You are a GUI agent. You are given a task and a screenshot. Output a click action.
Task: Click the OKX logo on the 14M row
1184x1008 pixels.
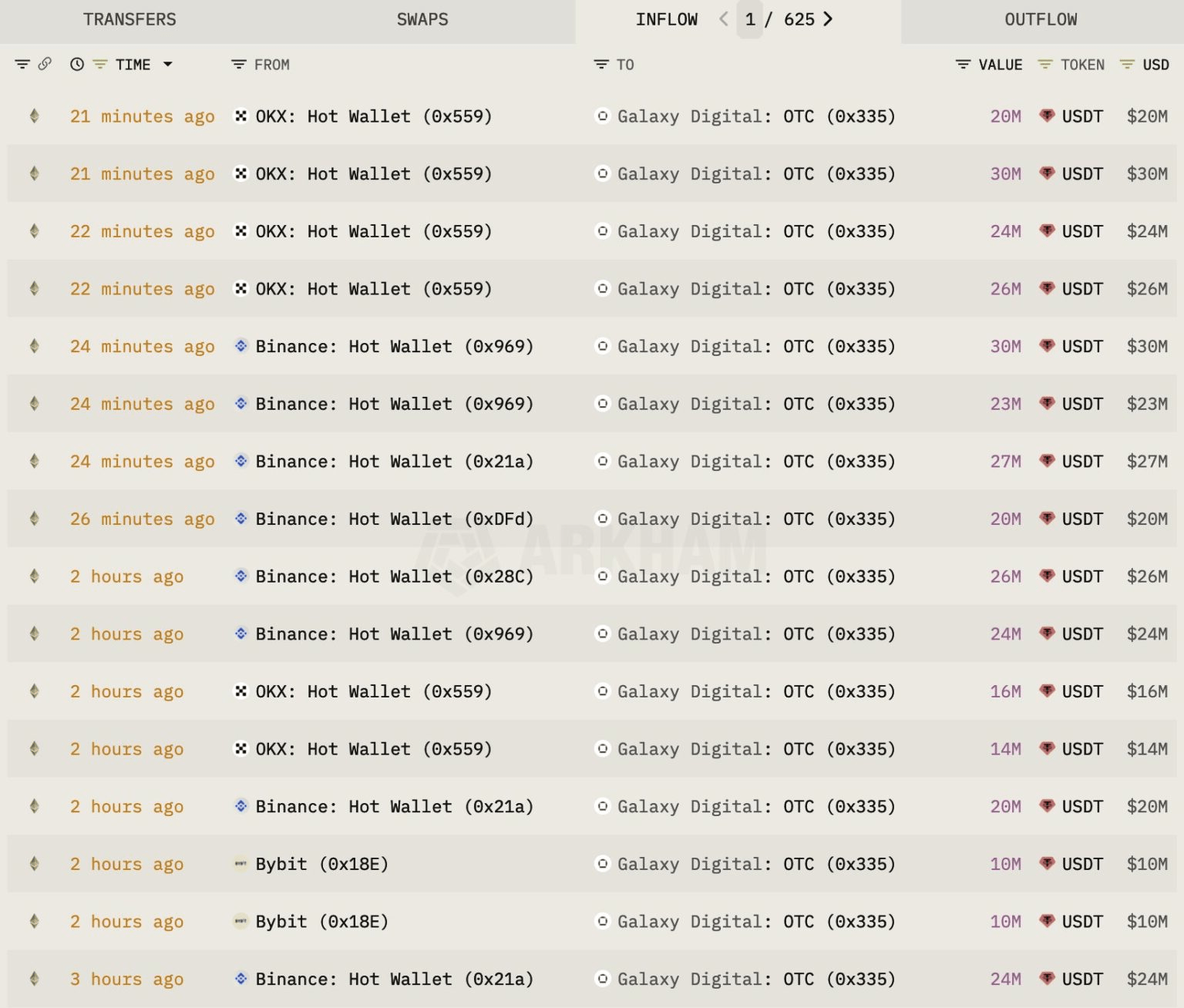[x=241, y=748]
